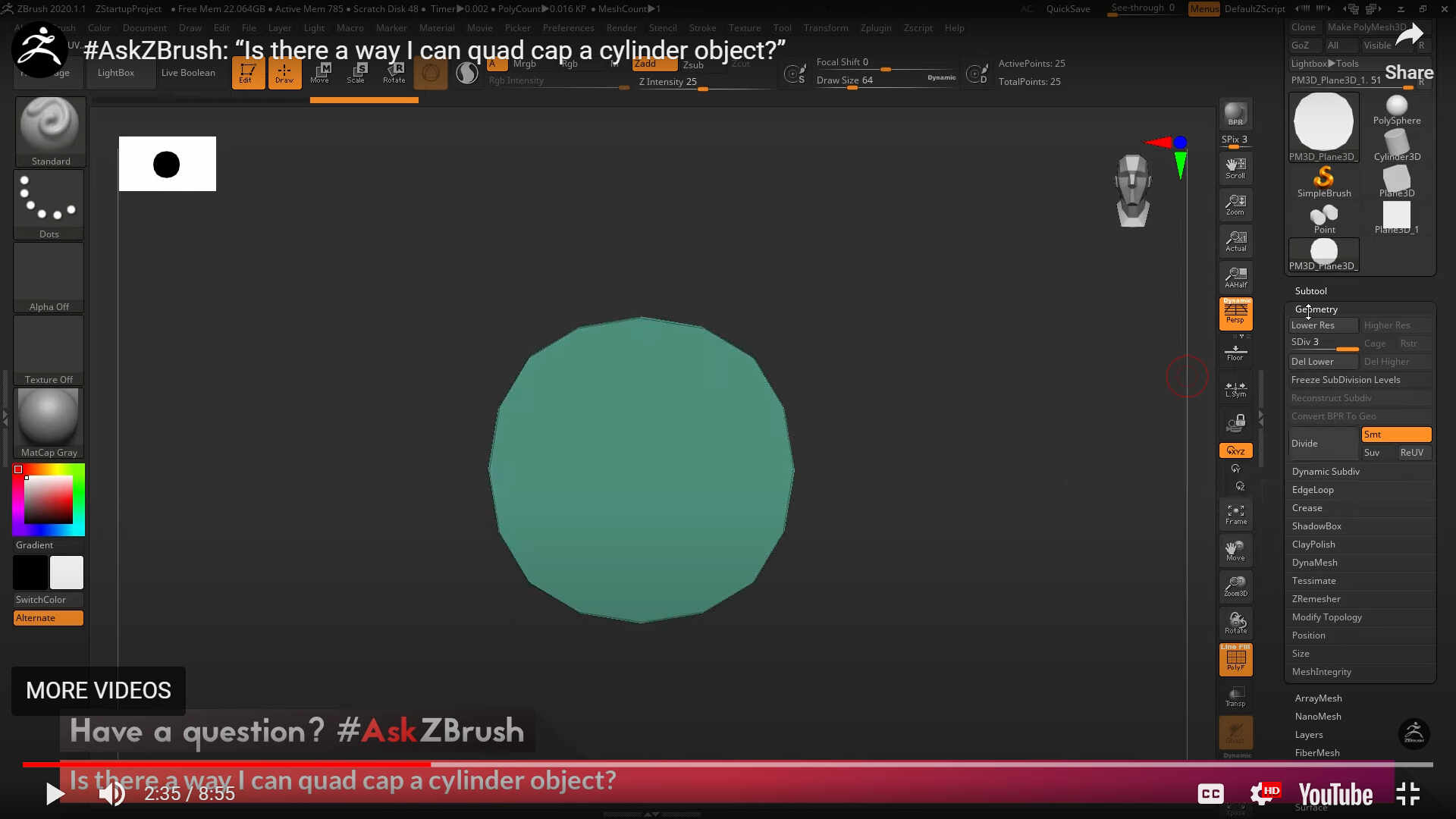Toggle the Smt smooth option
1456x819 pixels.
pos(1396,435)
